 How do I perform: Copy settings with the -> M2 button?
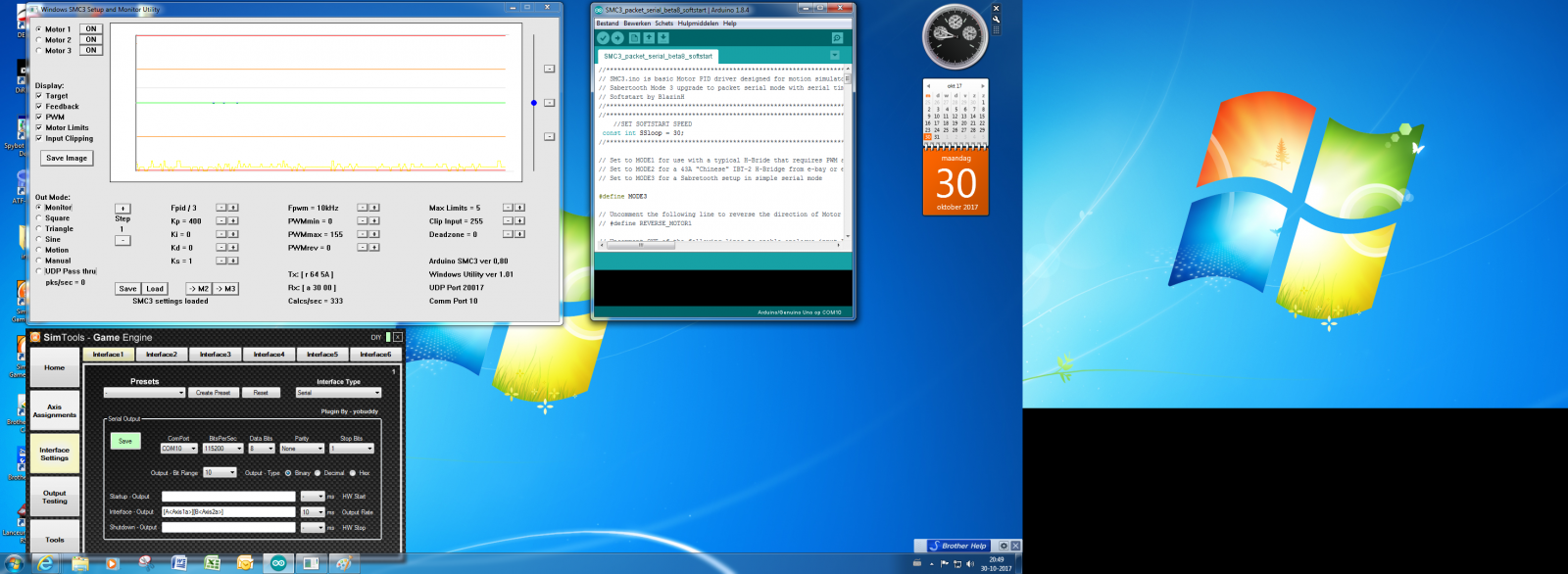[199, 289]
